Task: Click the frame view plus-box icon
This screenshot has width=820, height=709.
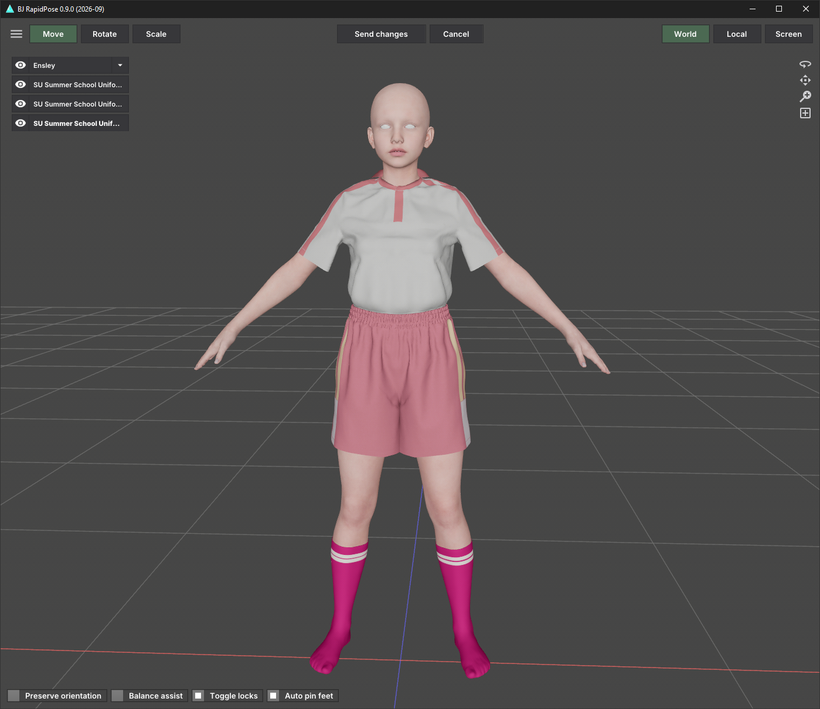Action: coord(805,113)
